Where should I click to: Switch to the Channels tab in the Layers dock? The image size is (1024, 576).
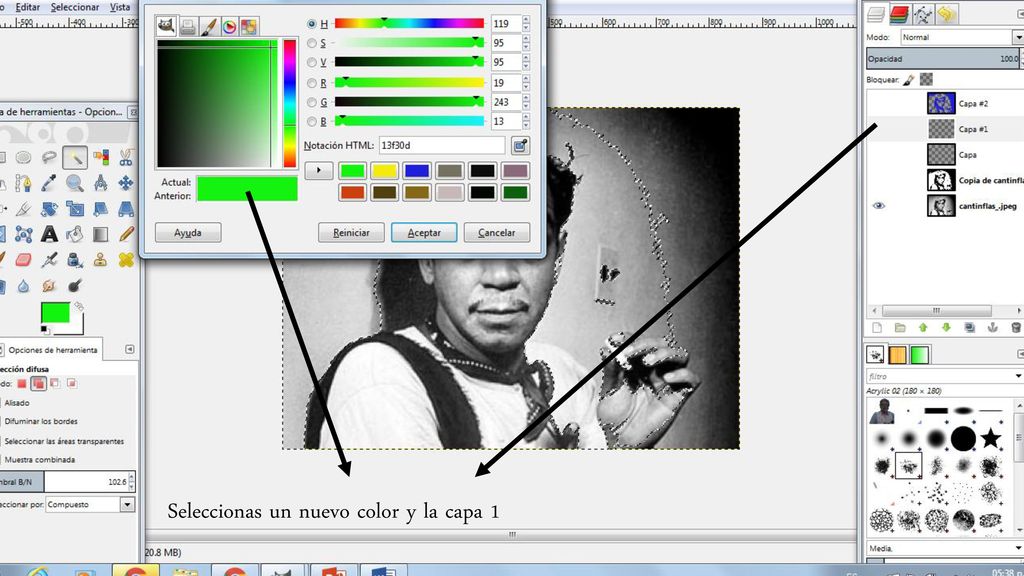click(x=899, y=14)
